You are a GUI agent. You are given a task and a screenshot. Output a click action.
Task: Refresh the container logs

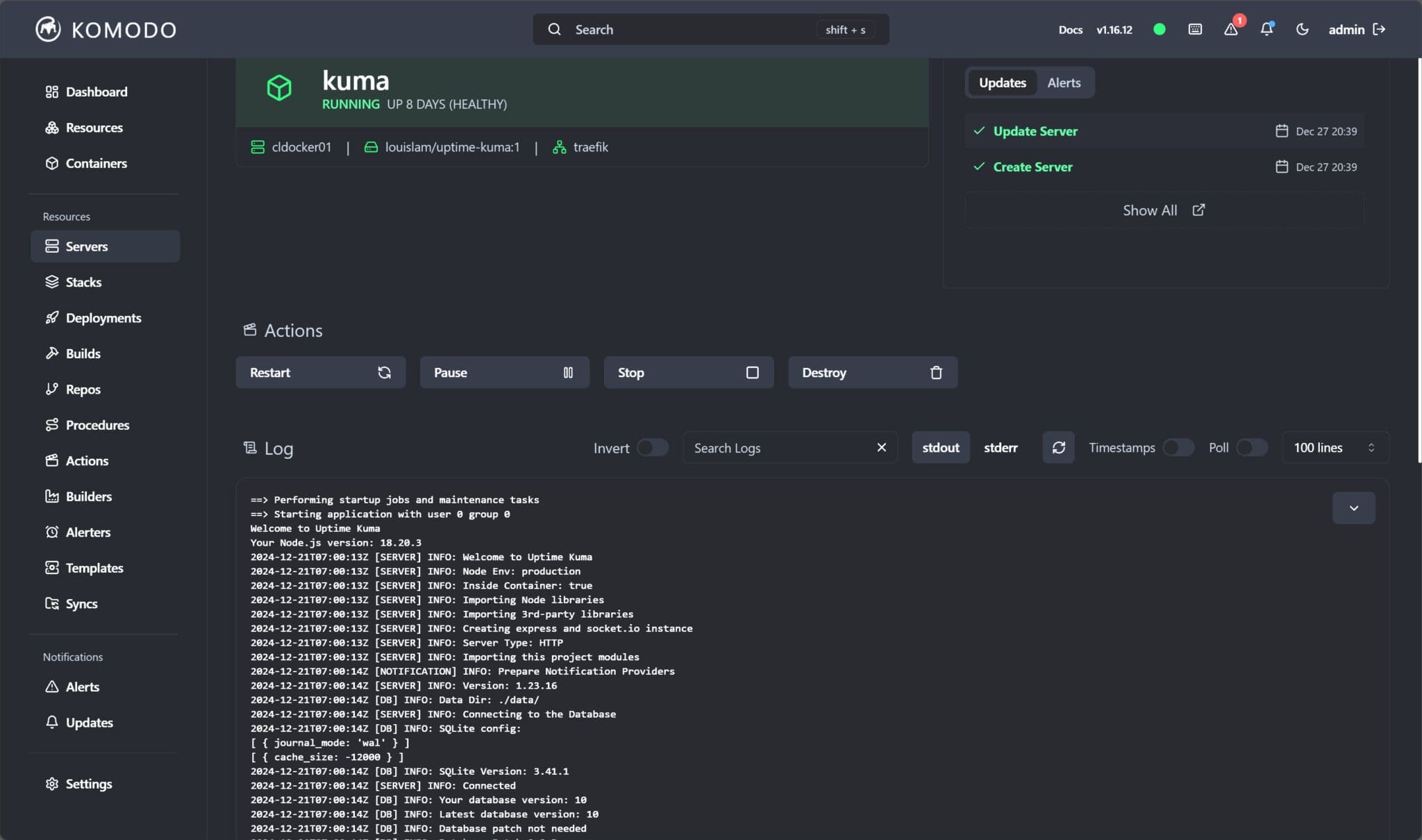(x=1057, y=447)
